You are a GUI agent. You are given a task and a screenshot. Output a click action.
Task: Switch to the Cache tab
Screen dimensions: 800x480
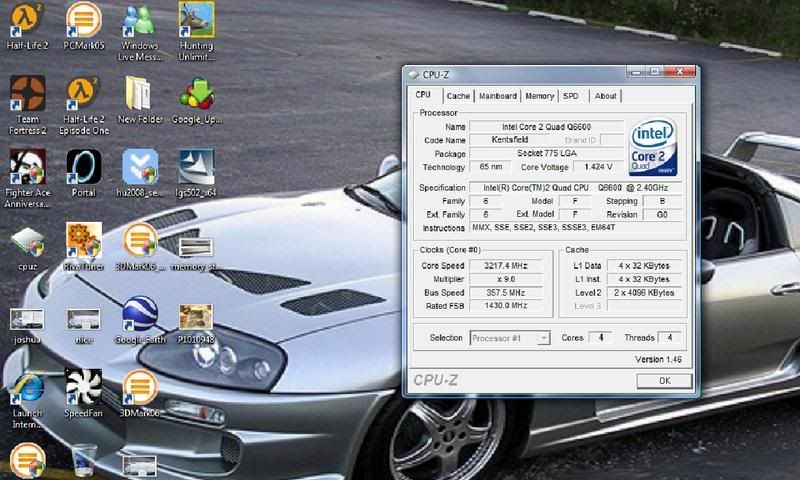point(458,96)
